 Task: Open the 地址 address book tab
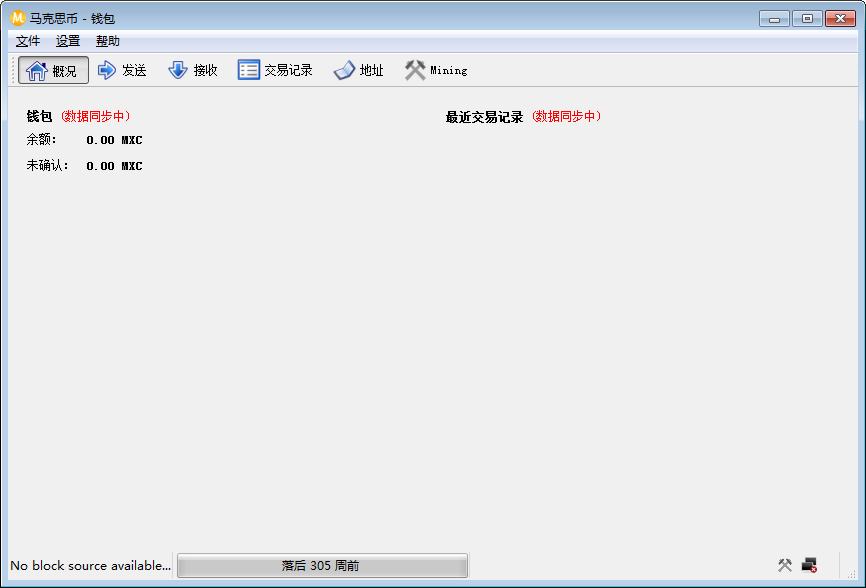pyautogui.click(x=358, y=70)
